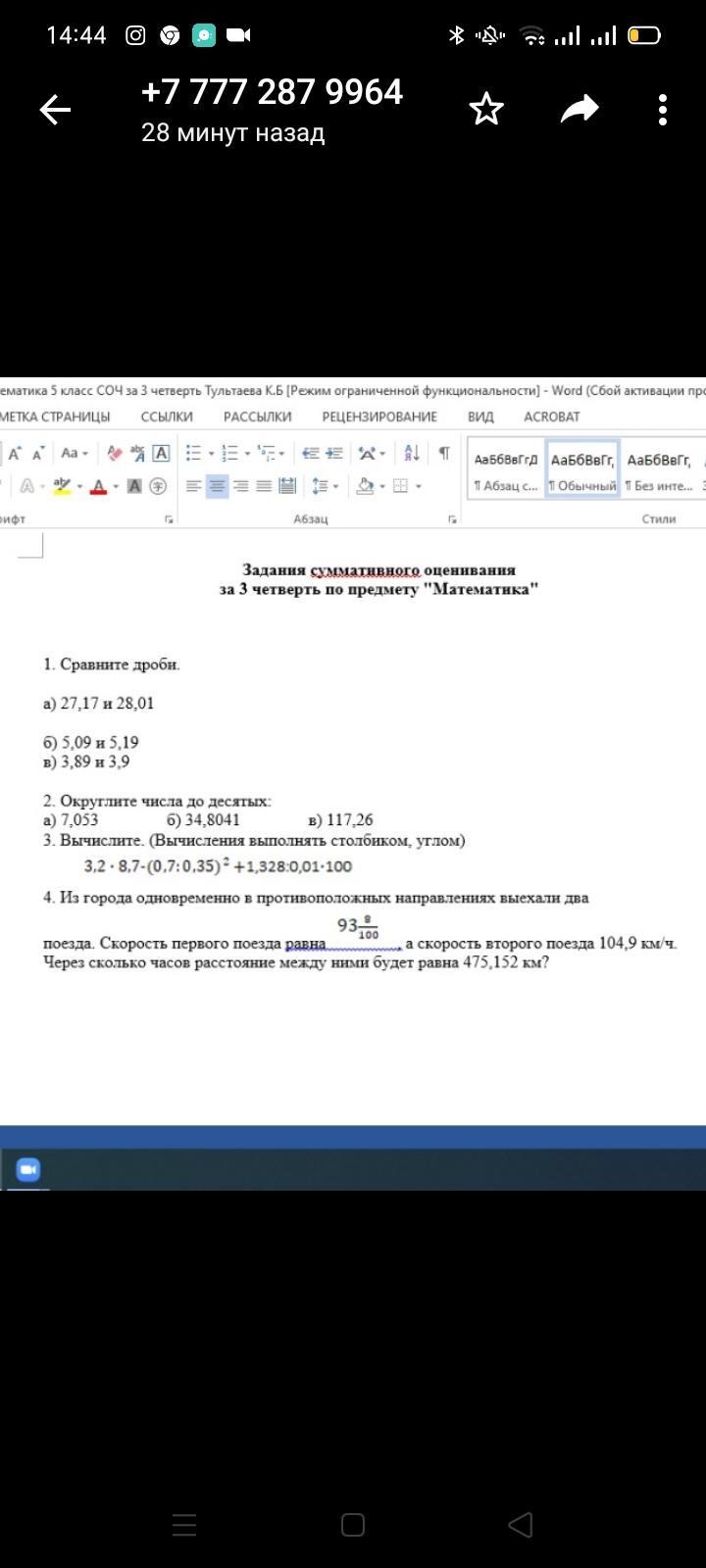Click the bullet list icon in Word
The image size is (706, 1568).
194,453
